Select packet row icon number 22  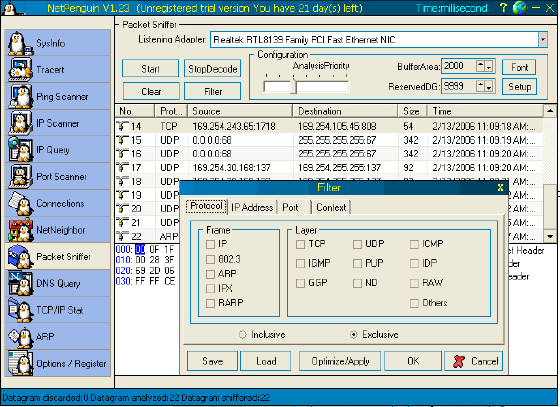122,236
